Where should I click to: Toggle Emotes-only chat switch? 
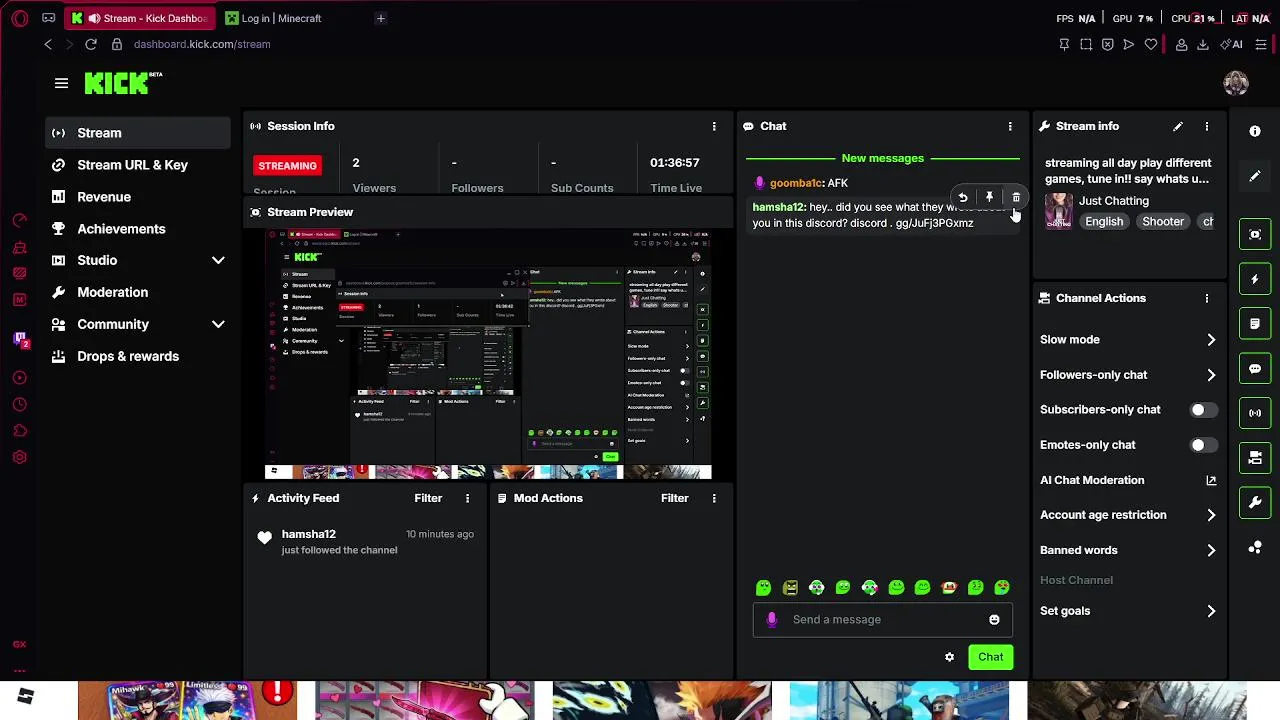(1203, 445)
